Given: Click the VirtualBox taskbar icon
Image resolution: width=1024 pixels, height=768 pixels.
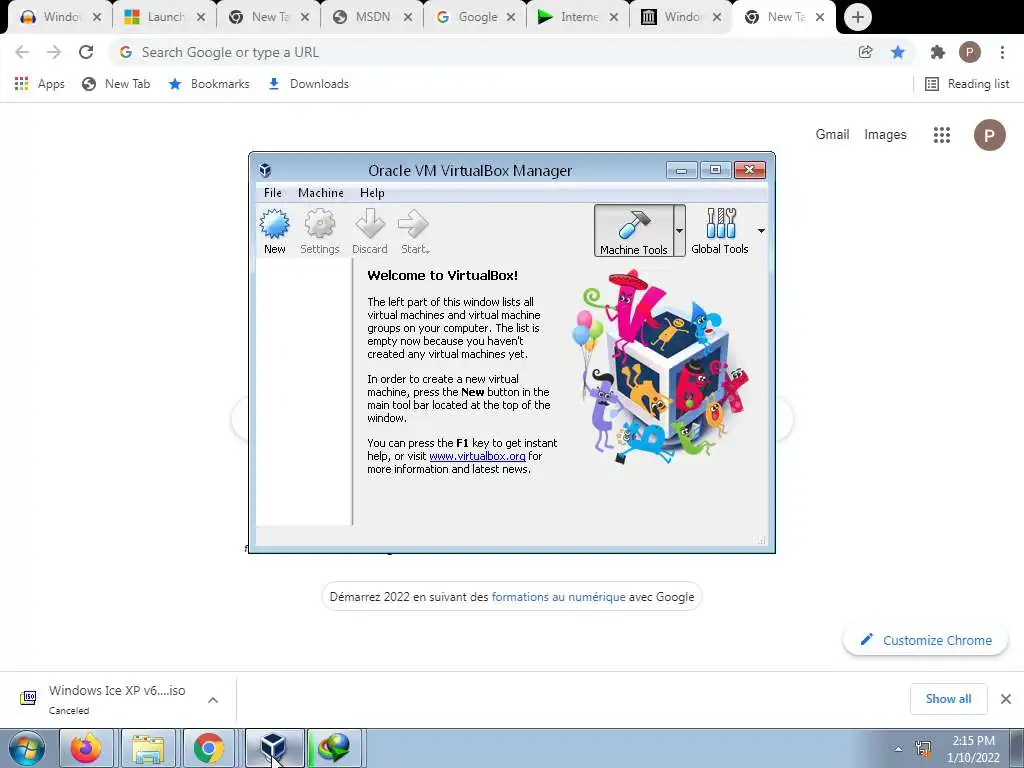Looking at the screenshot, I should click(x=274, y=748).
